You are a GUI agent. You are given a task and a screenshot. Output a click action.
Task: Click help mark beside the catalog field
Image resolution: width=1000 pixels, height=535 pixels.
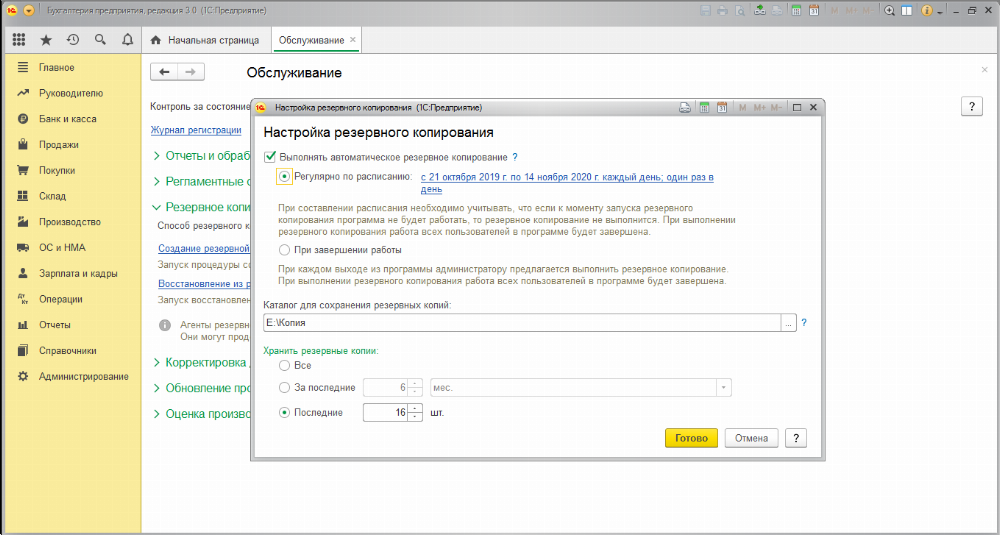804,323
